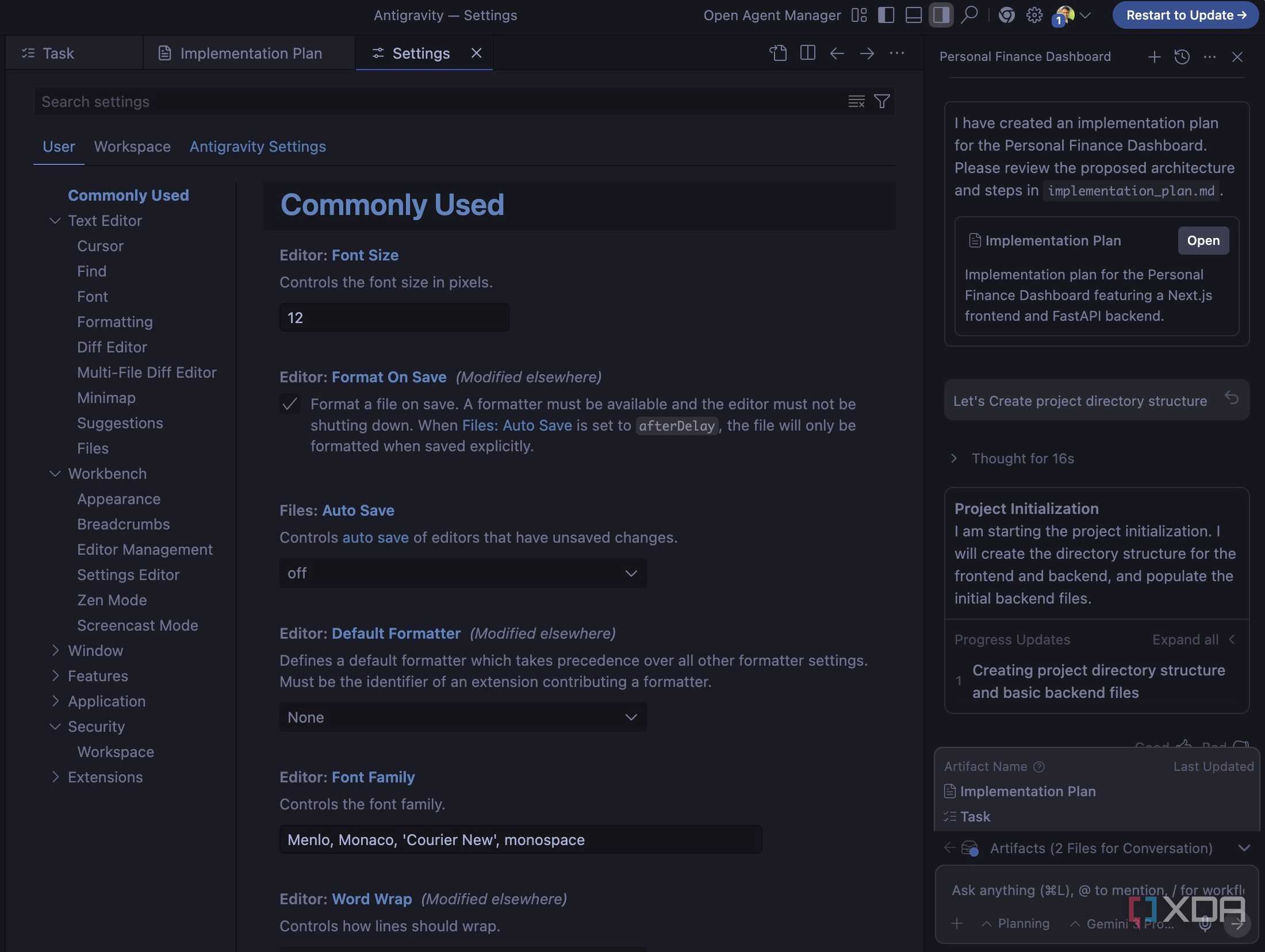The image size is (1265, 952).
Task: Open the editor layout customization icon
Action: [859, 15]
